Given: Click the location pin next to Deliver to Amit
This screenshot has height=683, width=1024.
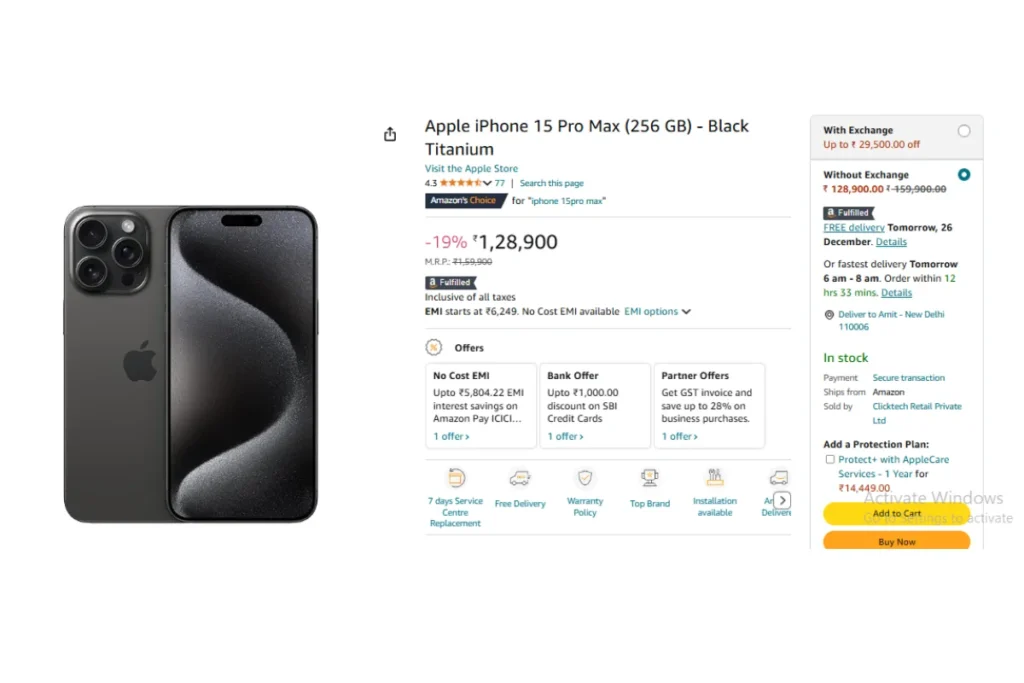Looking at the screenshot, I should pyautogui.click(x=829, y=315).
